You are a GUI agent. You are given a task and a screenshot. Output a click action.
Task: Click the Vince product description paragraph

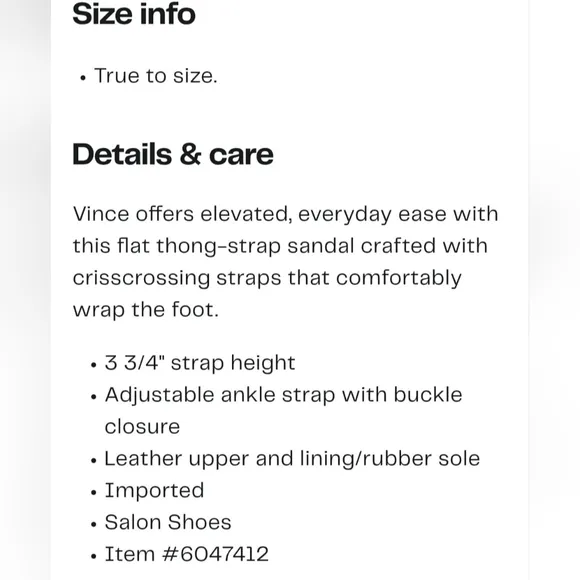[x=285, y=262]
